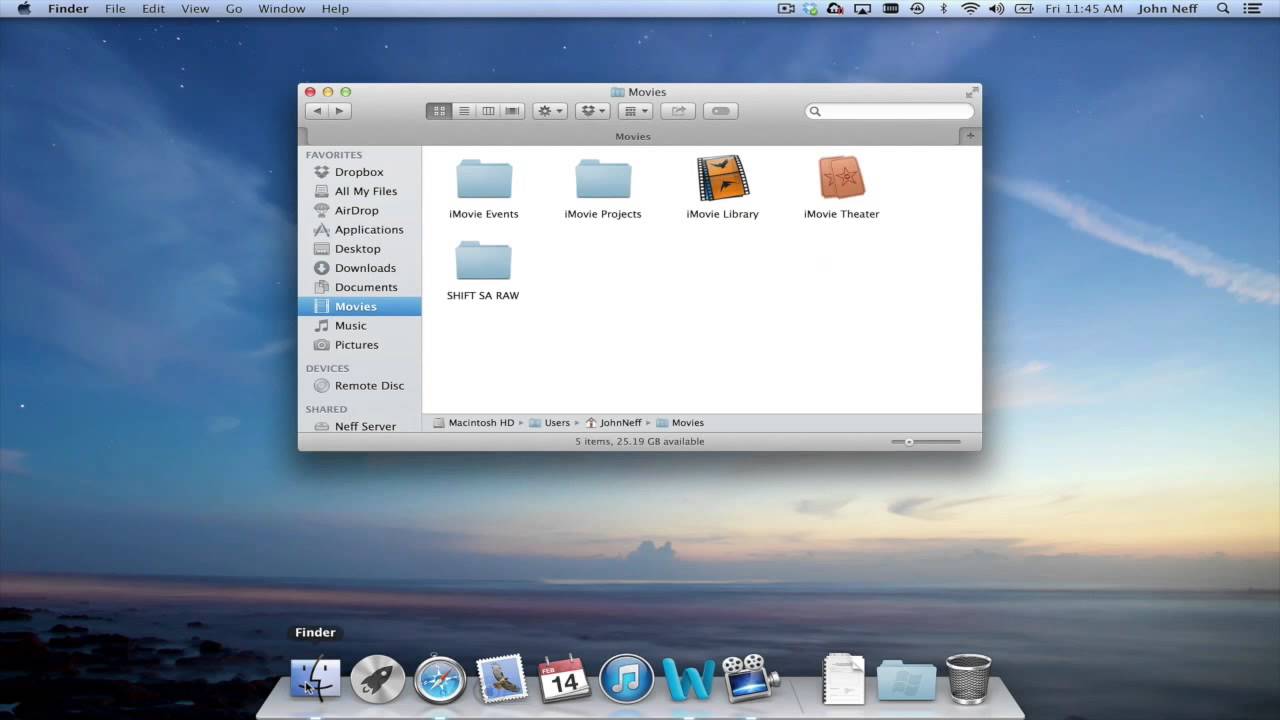
Task: Go forward in Finder history
Action: pos(339,111)
